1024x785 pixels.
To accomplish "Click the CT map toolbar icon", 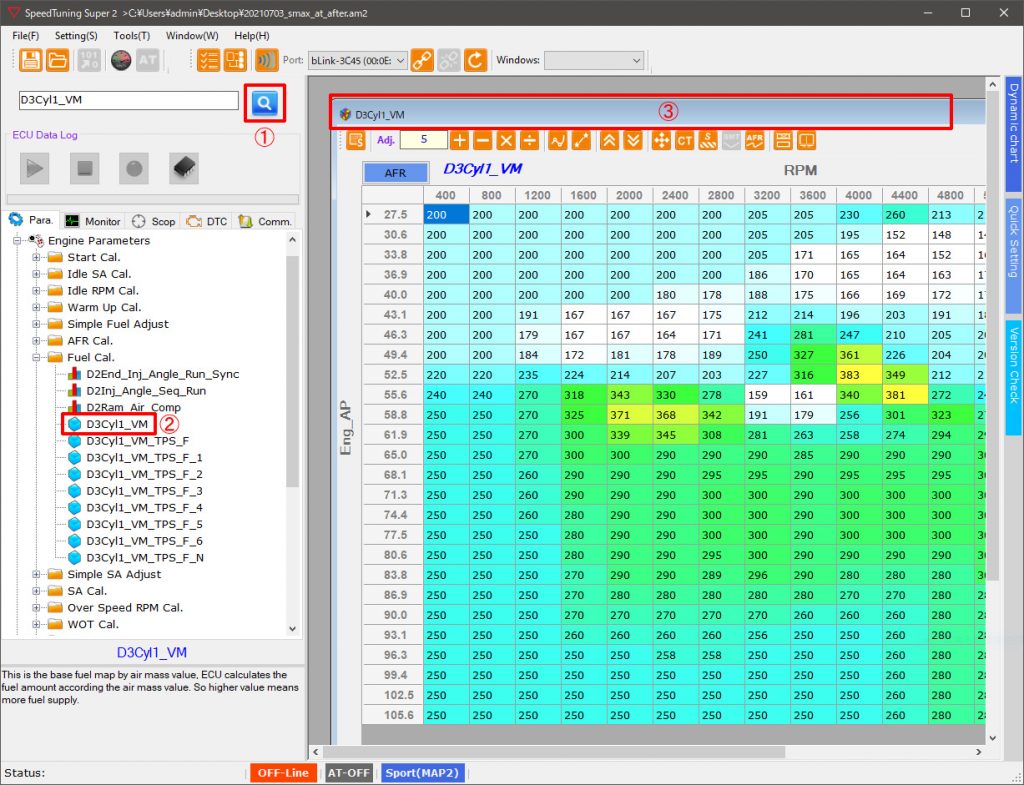I will (684, 140).
